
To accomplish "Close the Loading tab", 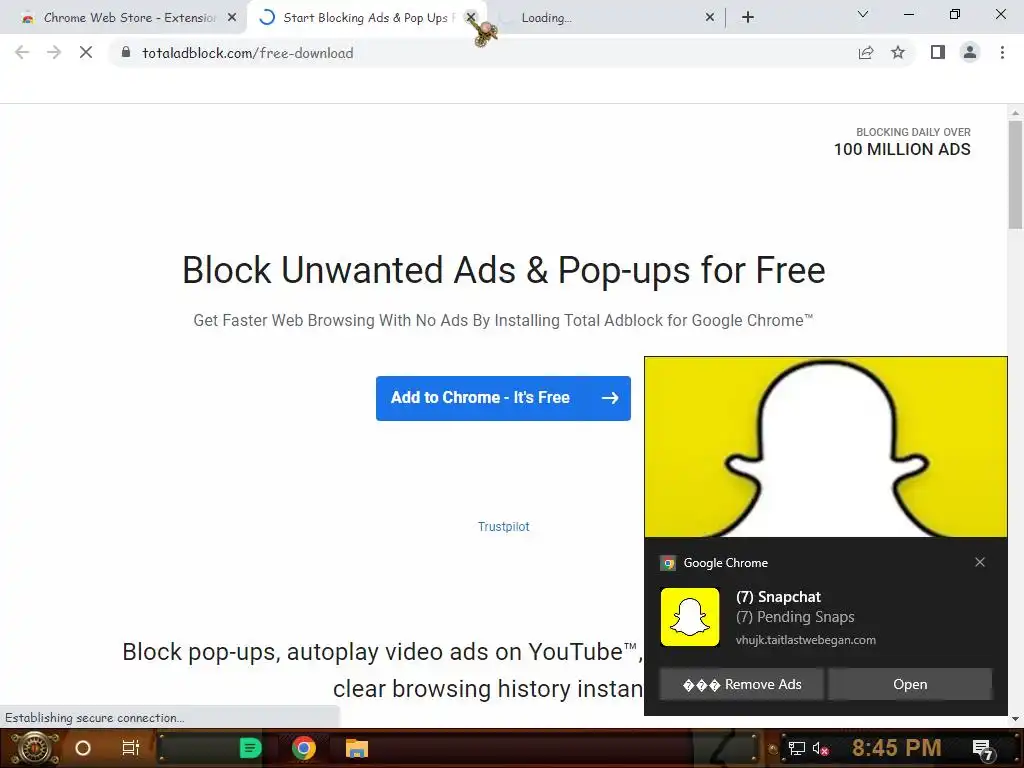I will point(710,18).
